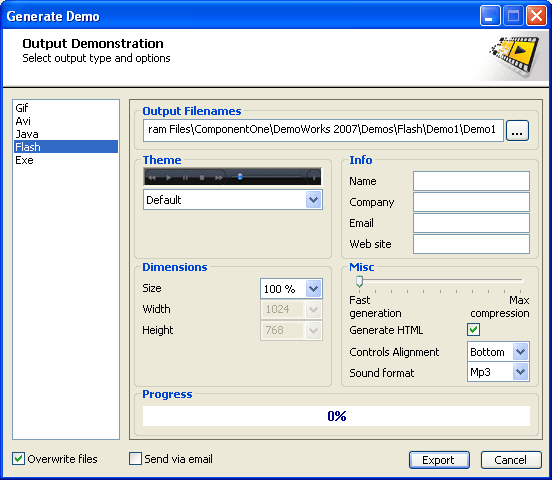552x480 pixels.
Task: Minimize the Generate Demo window
Action: pos(490,16)
